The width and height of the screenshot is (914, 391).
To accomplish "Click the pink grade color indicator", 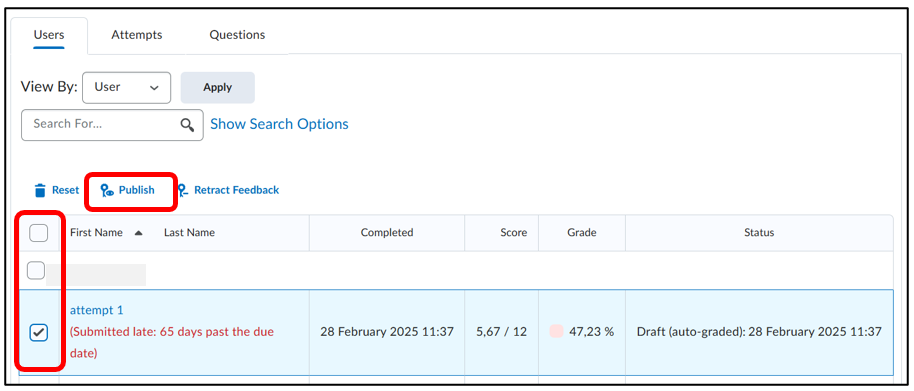I will (x=556, y=332).
